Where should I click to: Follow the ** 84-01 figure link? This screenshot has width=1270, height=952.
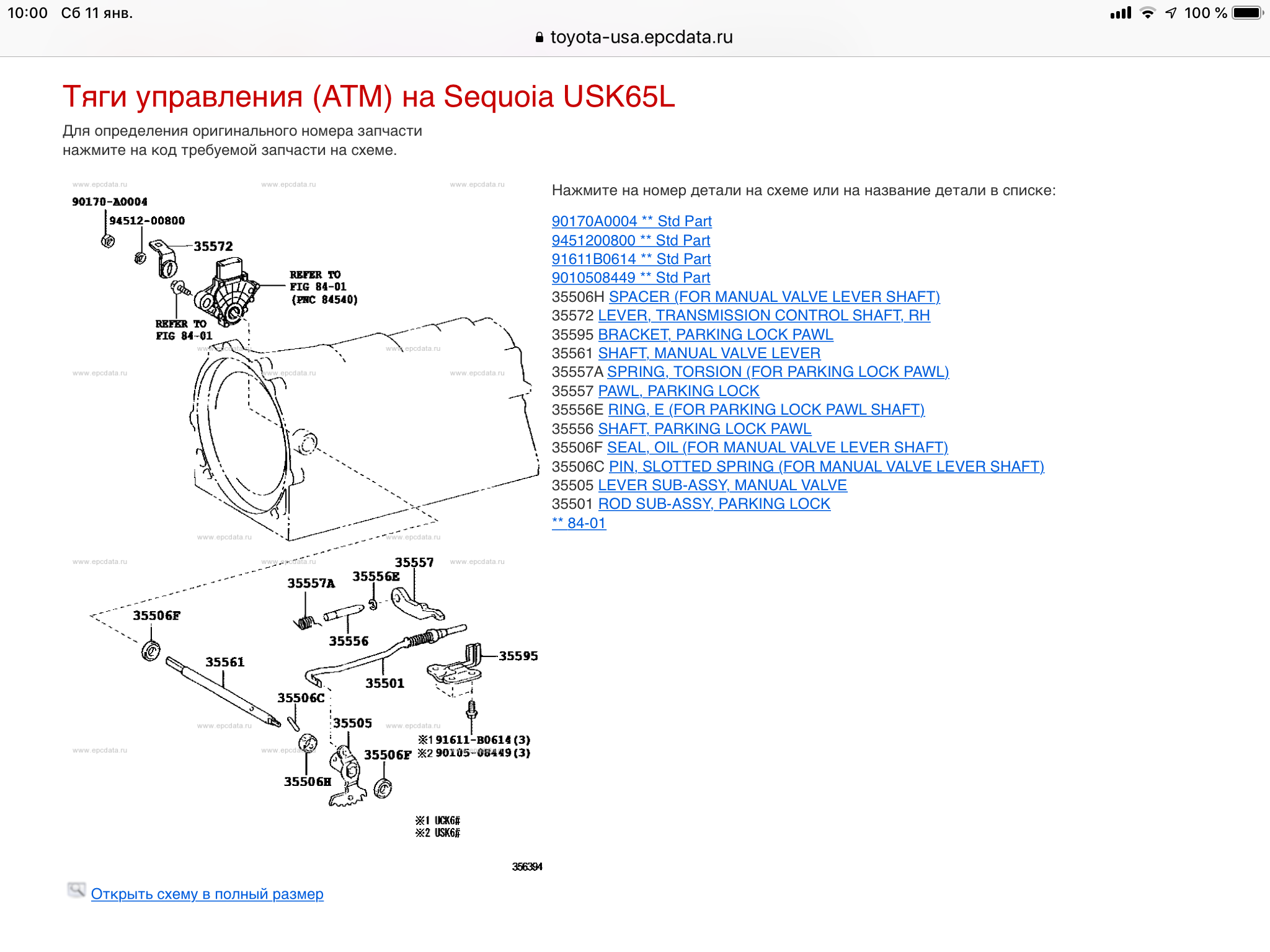pos(579,523)
